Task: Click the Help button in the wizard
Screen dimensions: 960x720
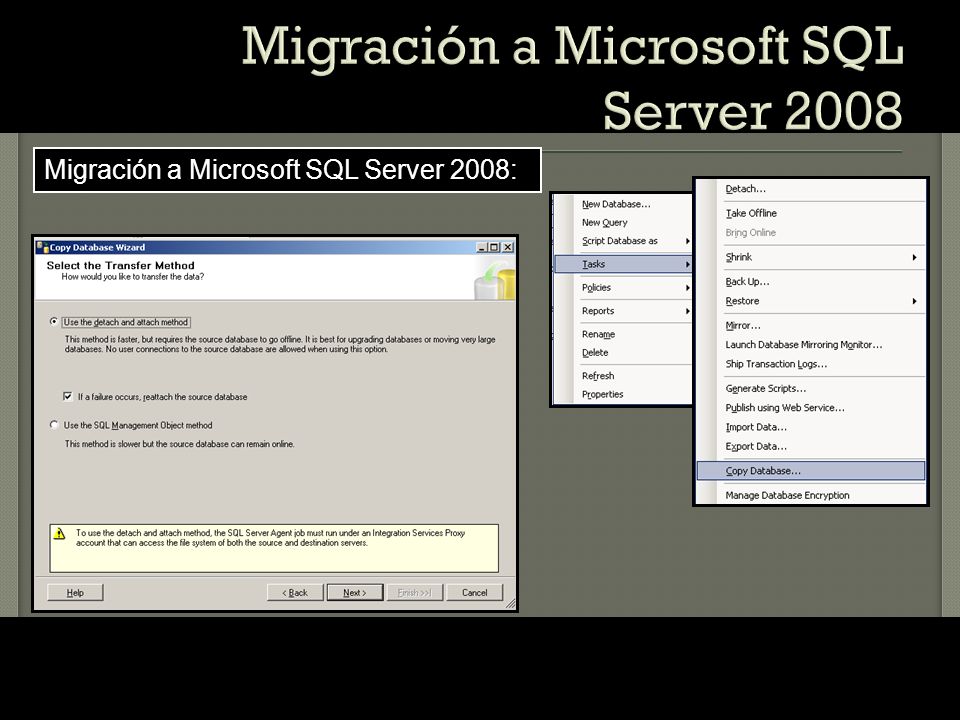Action: [x=75, y=592]
